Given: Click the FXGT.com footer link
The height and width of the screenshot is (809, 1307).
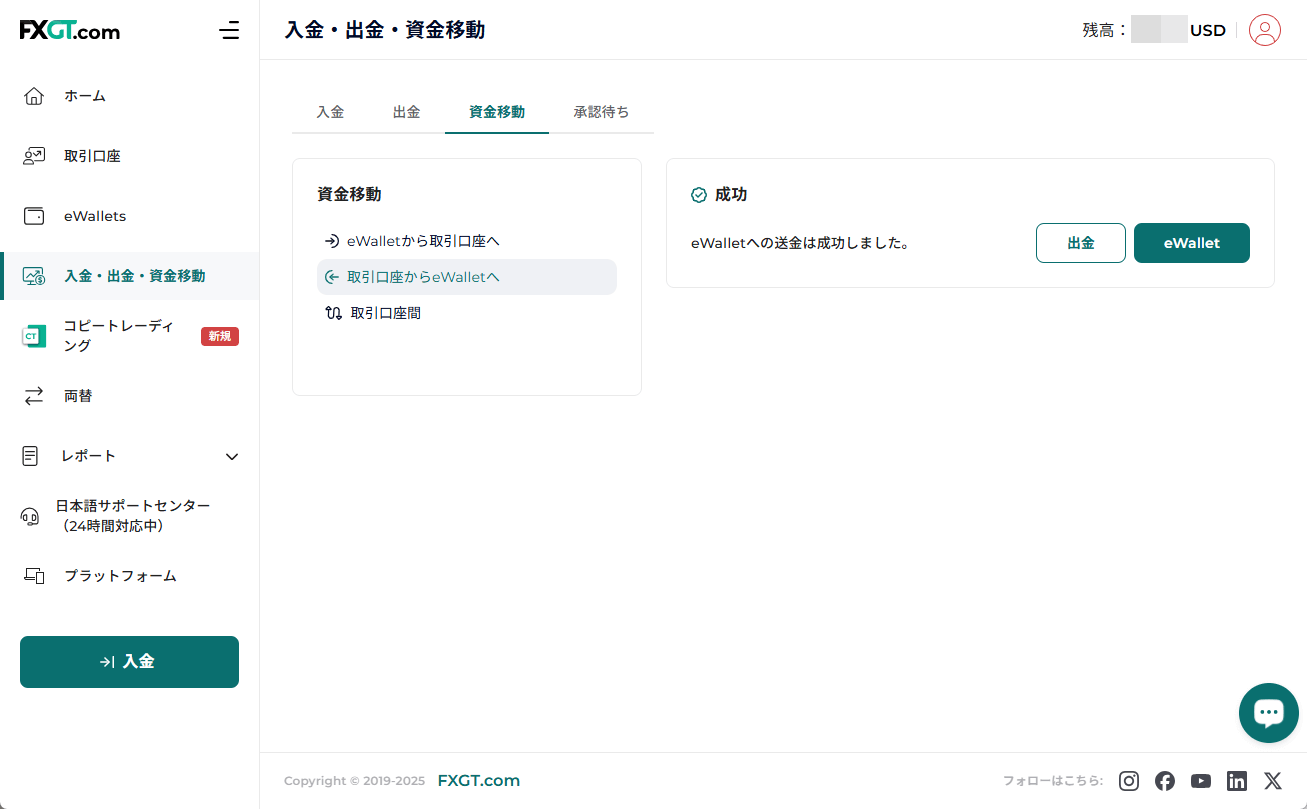Looking at the screenshot, I should click(x=478, y=781).
